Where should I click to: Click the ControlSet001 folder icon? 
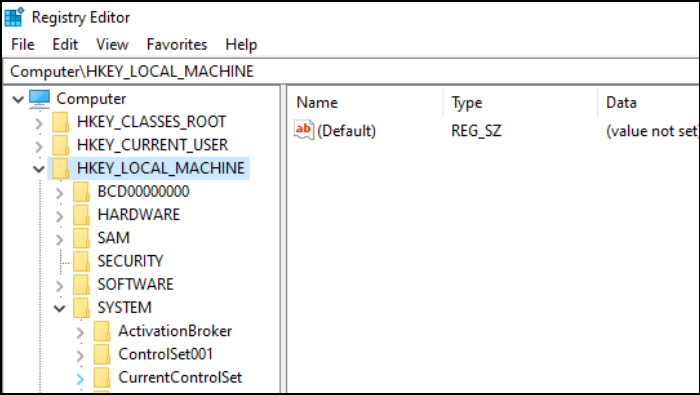pos(102,354)
